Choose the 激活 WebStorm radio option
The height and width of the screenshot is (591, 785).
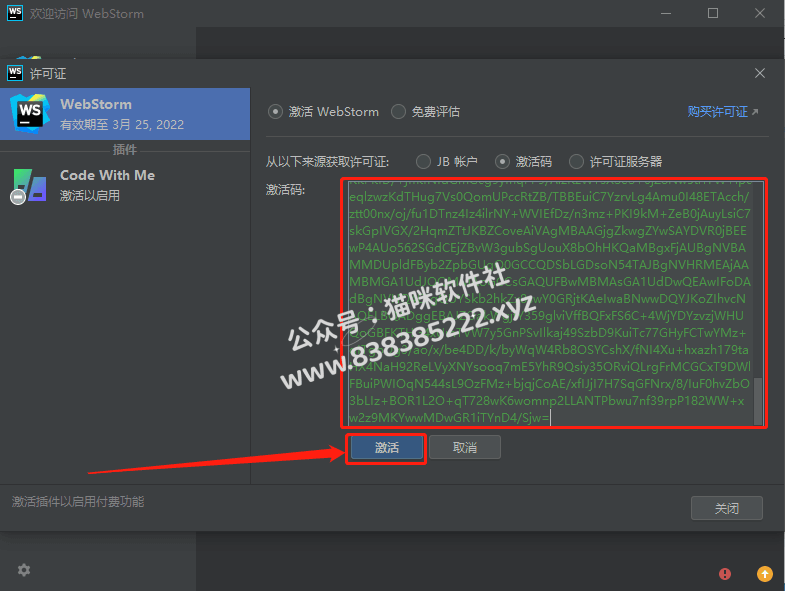[x=324, y=112]
